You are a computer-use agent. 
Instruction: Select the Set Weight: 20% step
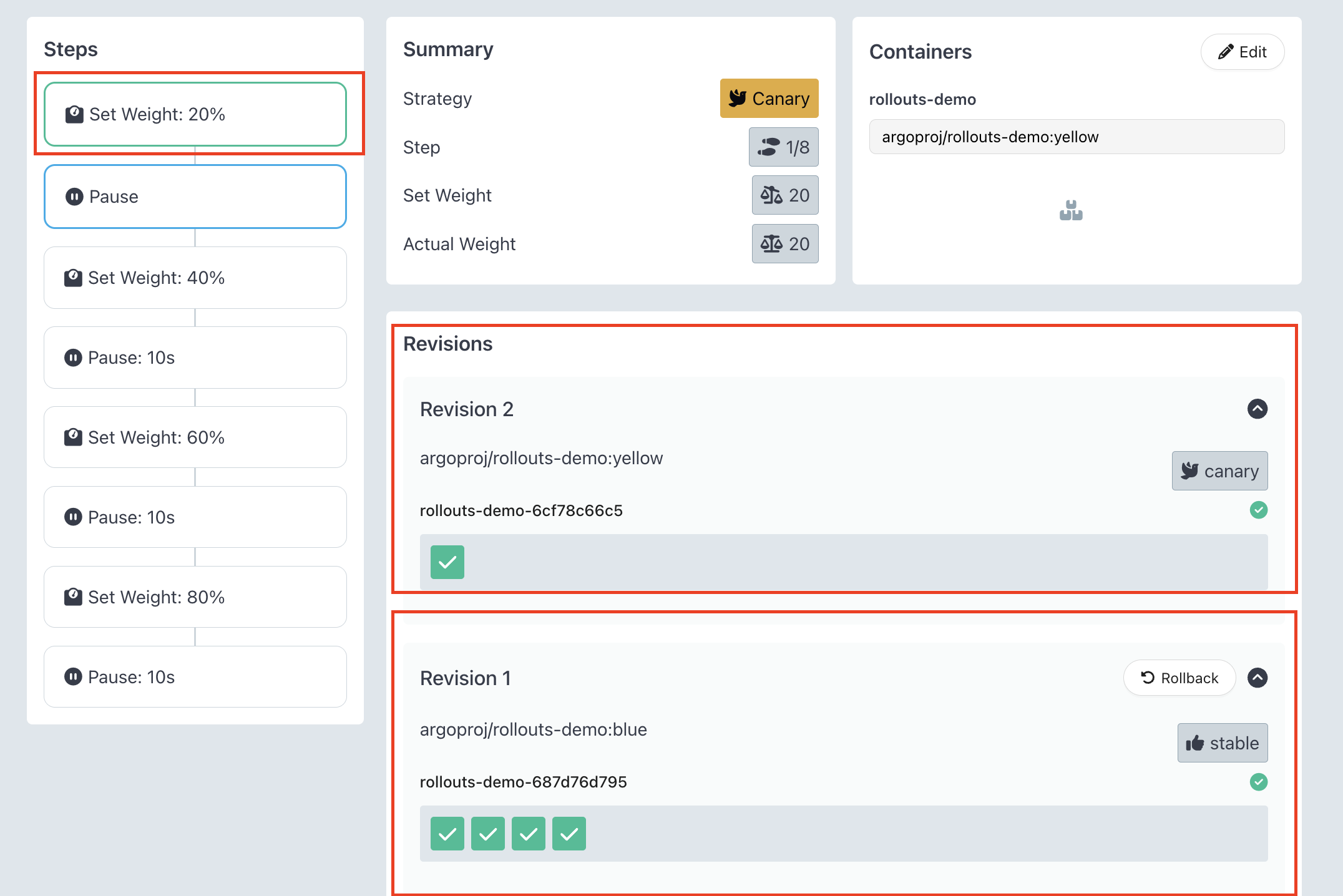tap(195, 114)
